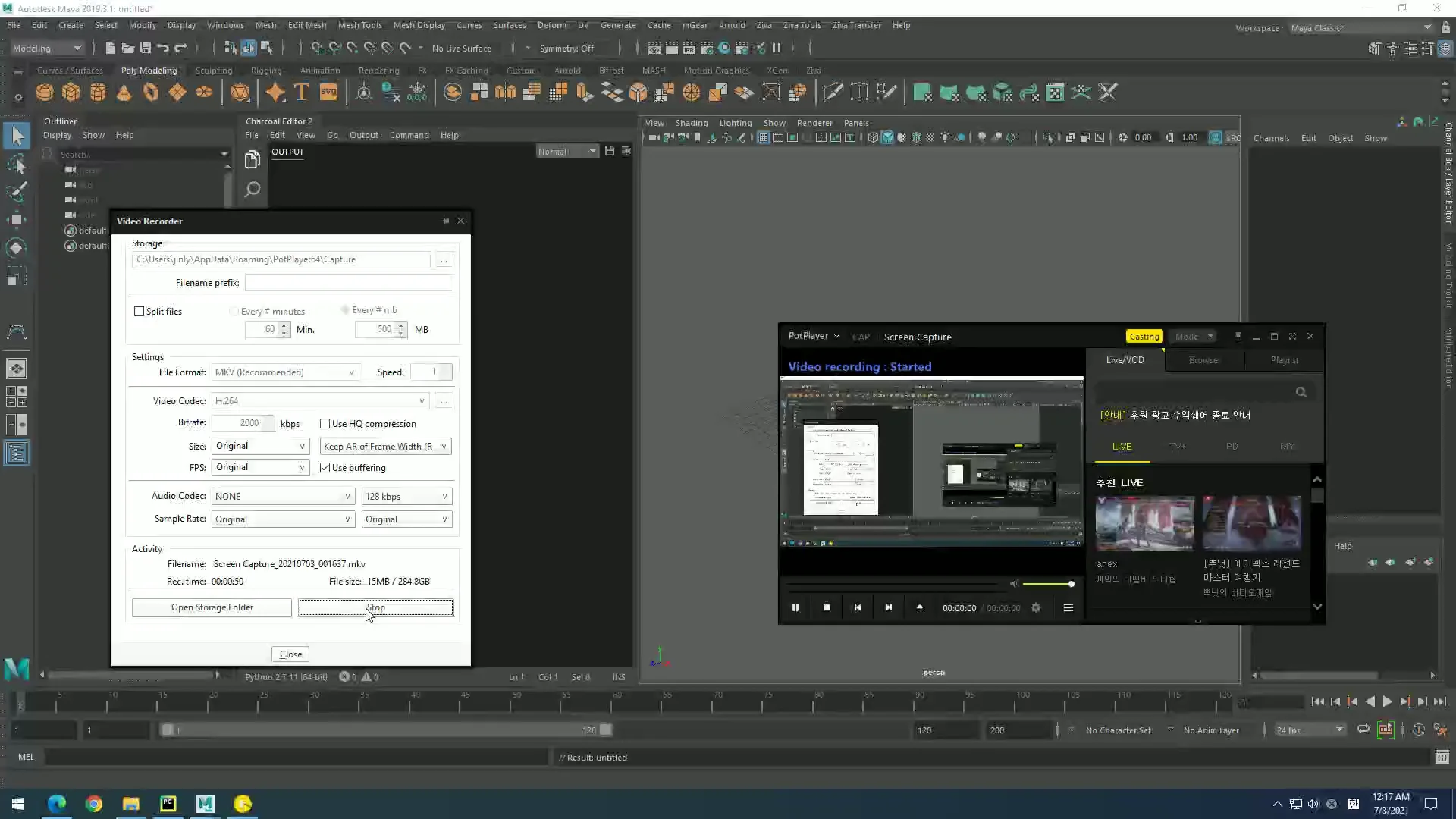Screen dimensions: 1456x819
Task: Open the File Format MKV dropdown
Action: pyautogui.click(x=284, y=372)
